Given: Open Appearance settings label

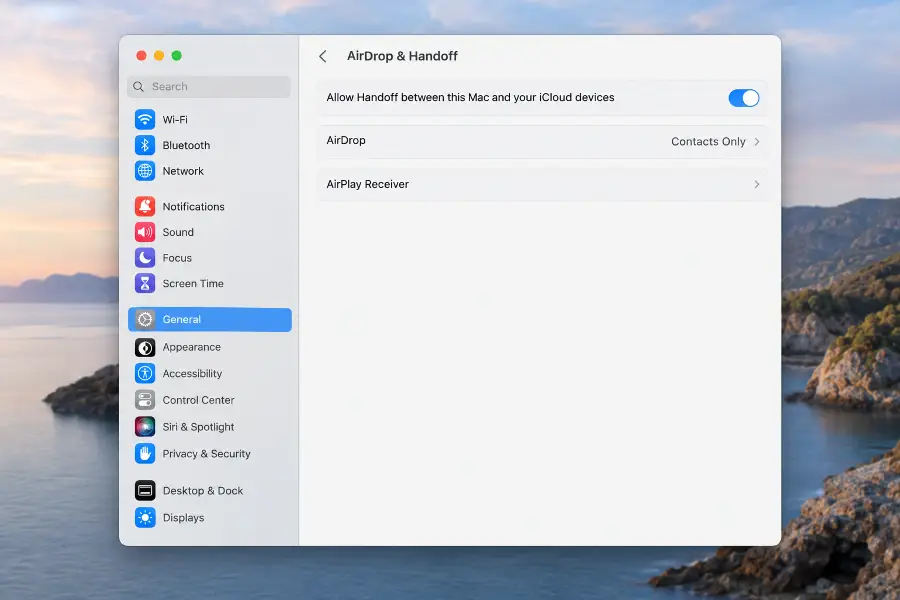Looking at the screenshot, I should pyautogui.click(x=192, y=347).
